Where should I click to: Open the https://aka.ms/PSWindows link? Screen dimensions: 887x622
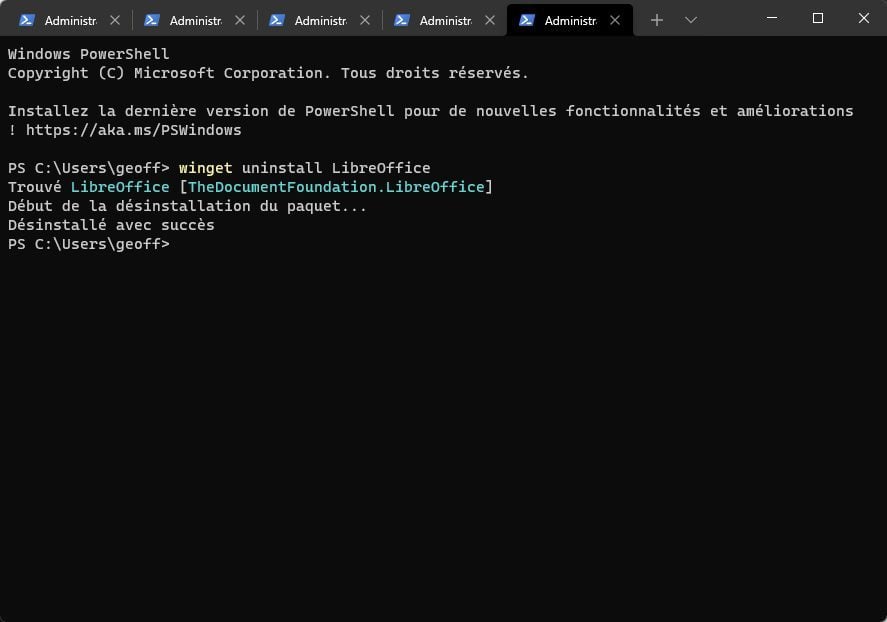[x=134, y=130]
